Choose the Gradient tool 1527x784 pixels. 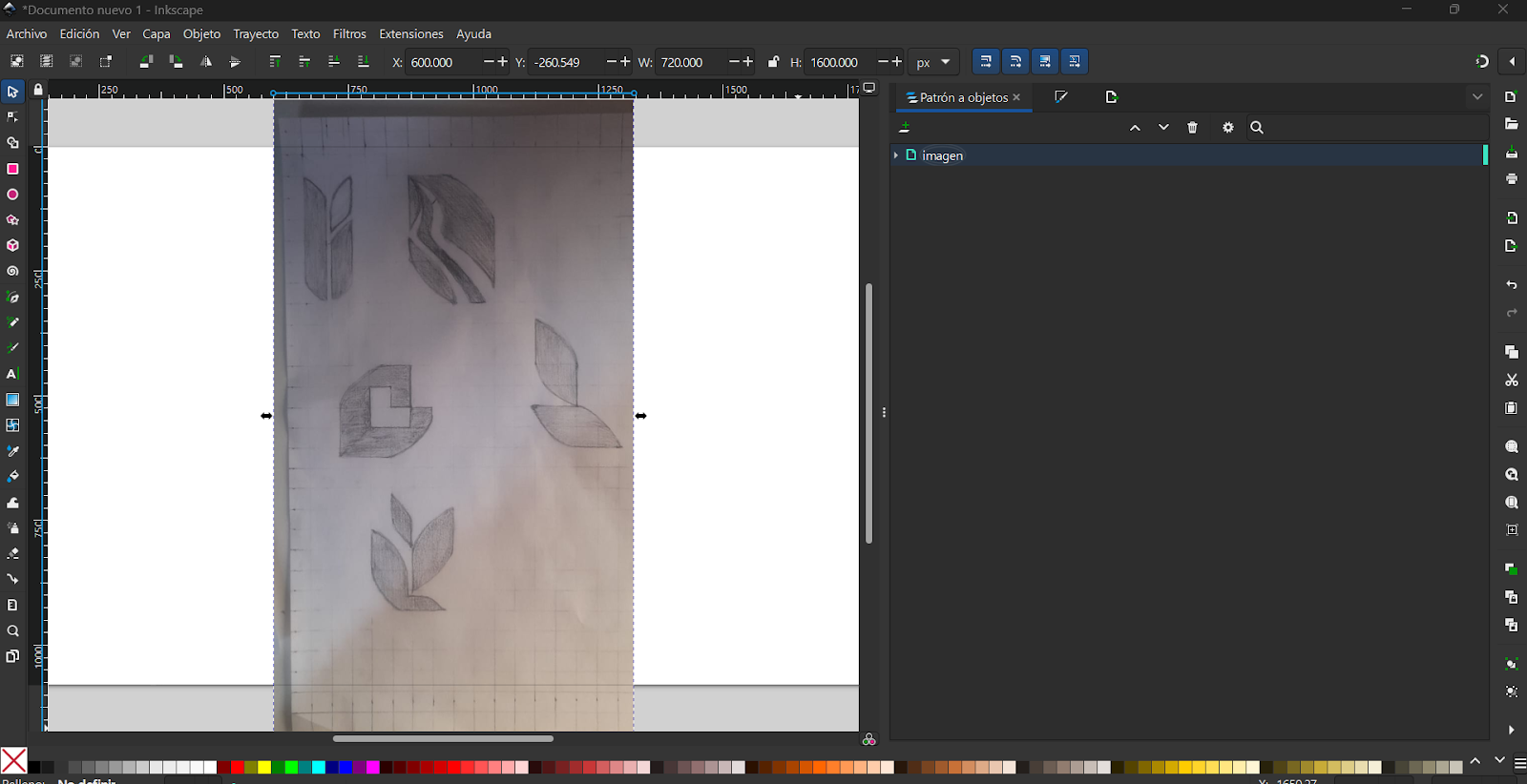click(x=12, y=400)
